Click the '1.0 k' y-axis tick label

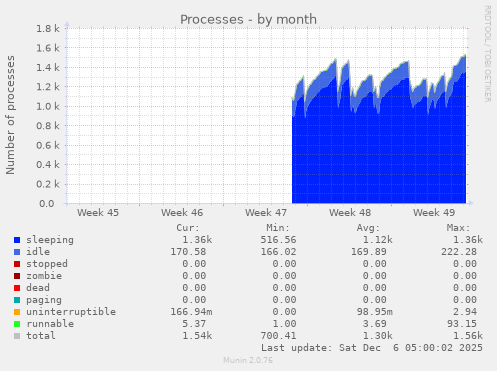(48, 107)
